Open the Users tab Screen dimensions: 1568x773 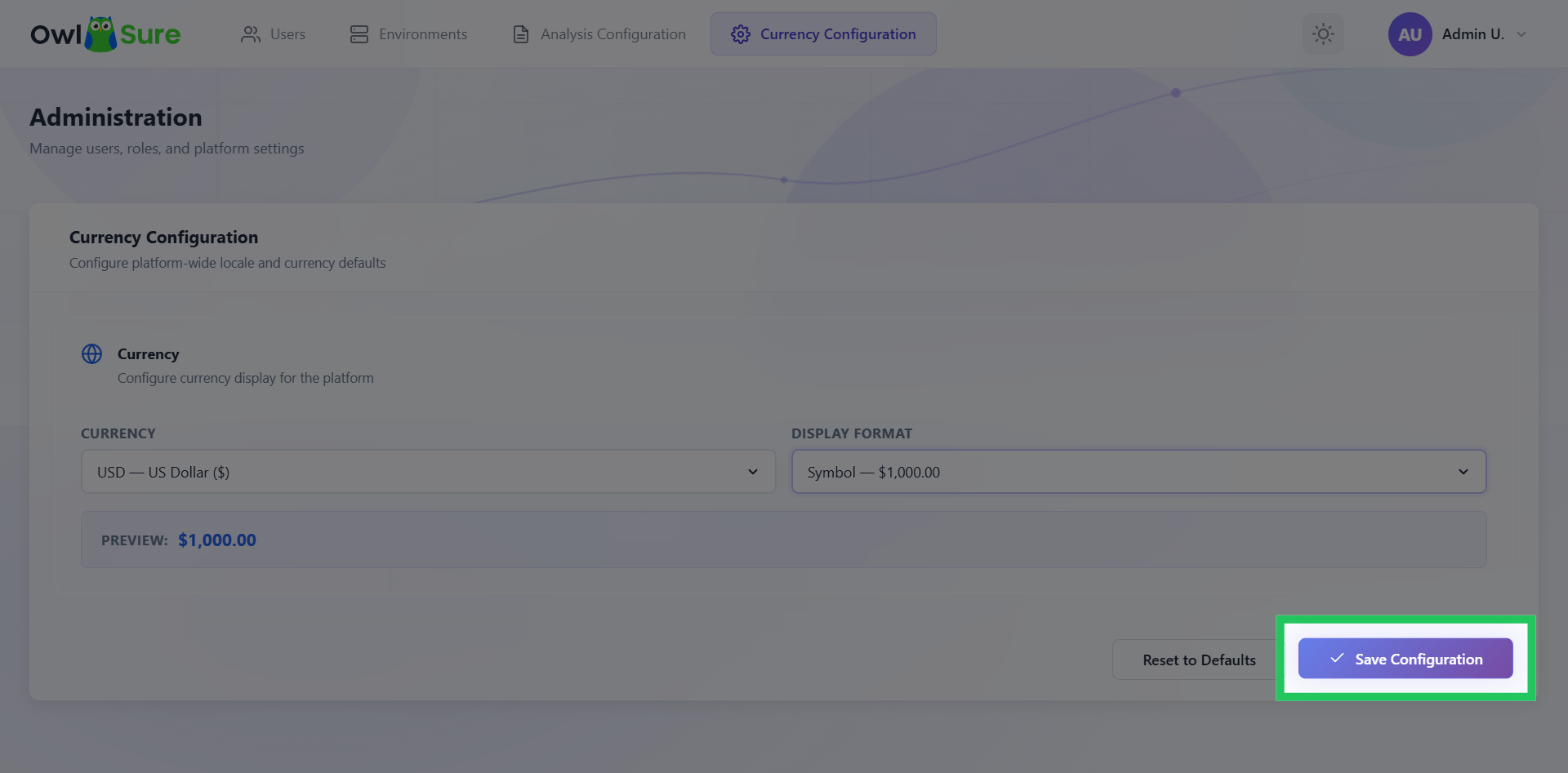(x=274, y=34)
